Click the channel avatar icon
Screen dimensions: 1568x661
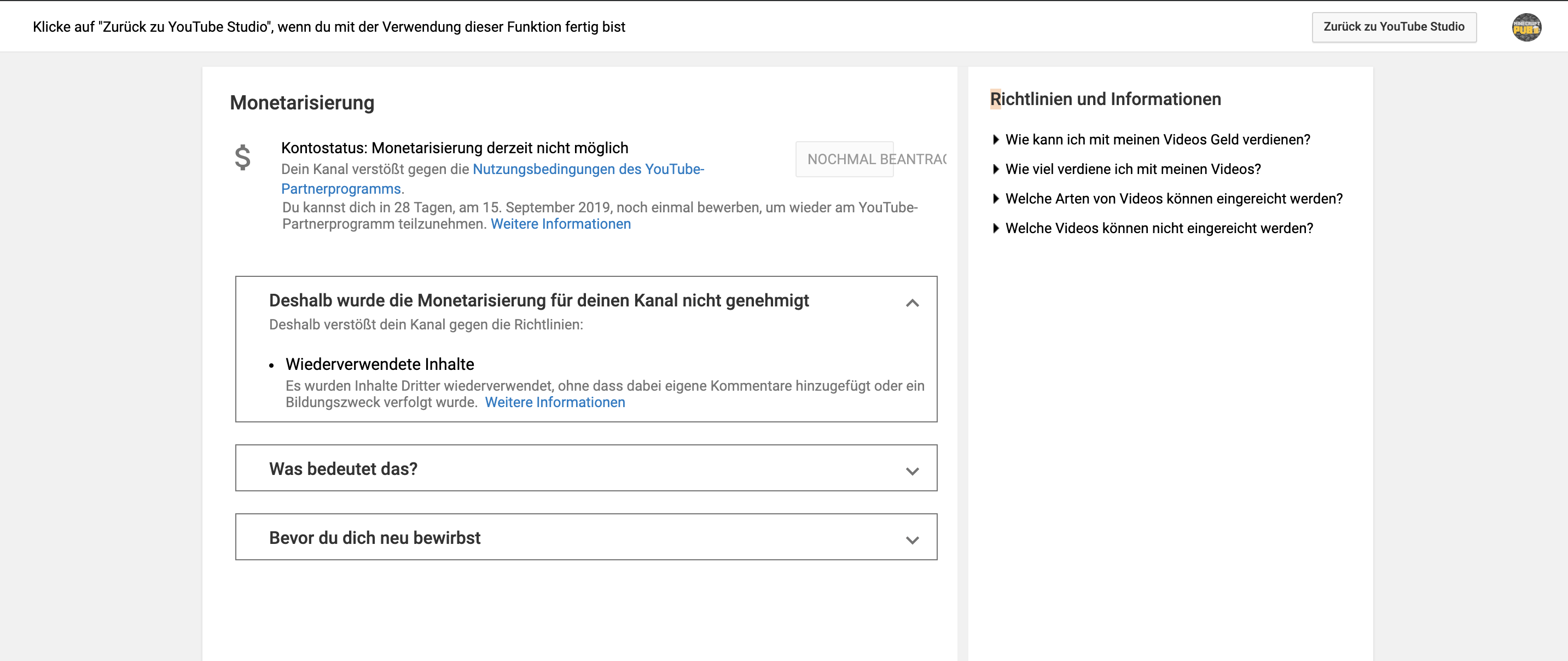coord(1526,27)
